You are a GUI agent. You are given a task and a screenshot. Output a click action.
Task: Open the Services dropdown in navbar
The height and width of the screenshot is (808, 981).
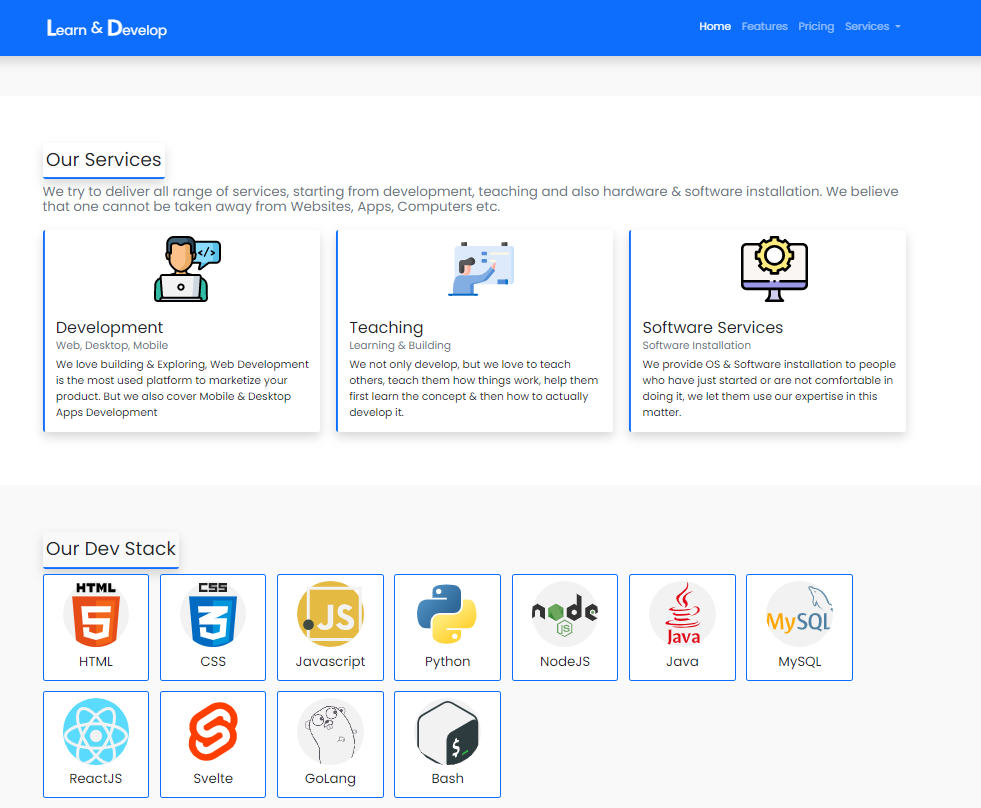(x=873, y=26)
